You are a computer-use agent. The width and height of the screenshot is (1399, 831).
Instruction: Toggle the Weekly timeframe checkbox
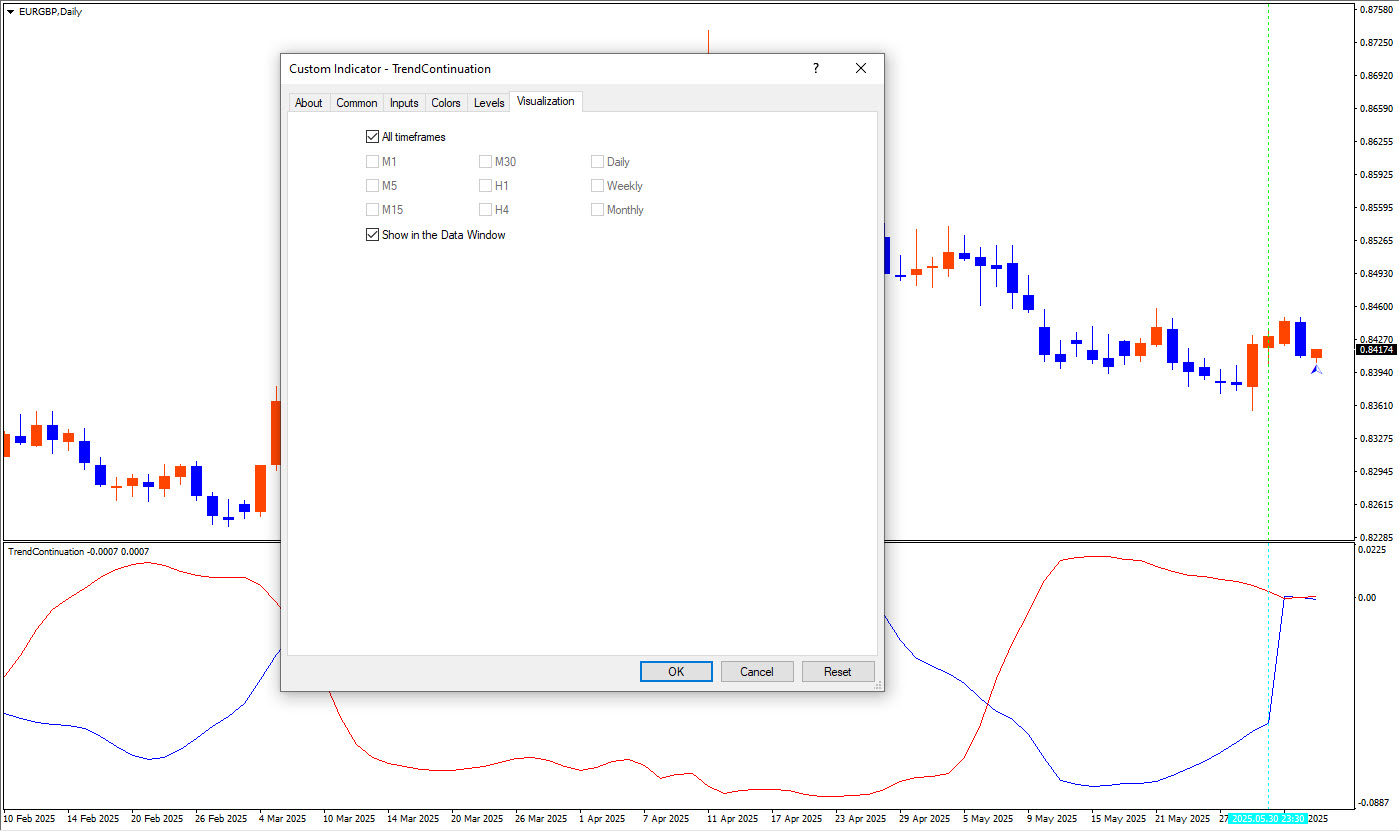(598, 185)
